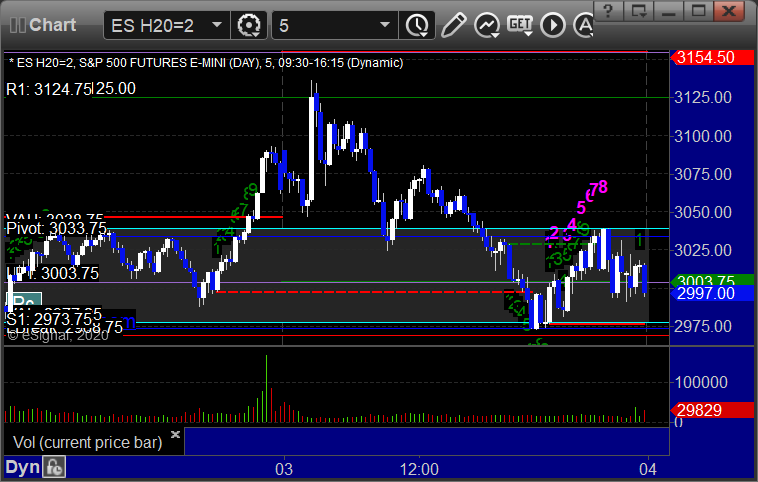The height and width of the screenshot is (482, 758).
Task: Click the Chart window title
Action: pyautogui.click(x=52, y=25)
